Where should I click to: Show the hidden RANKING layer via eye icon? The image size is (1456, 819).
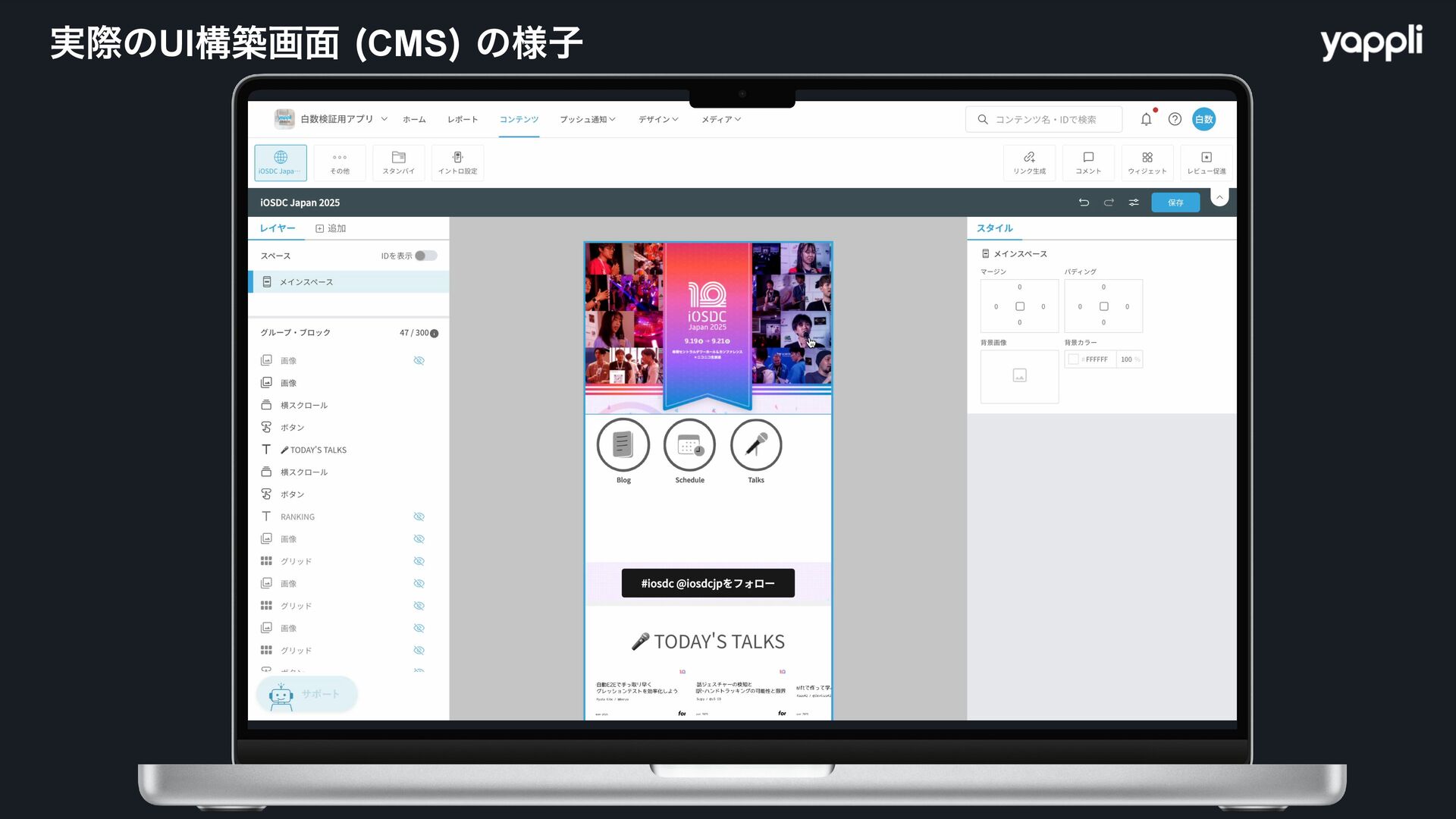419,516
